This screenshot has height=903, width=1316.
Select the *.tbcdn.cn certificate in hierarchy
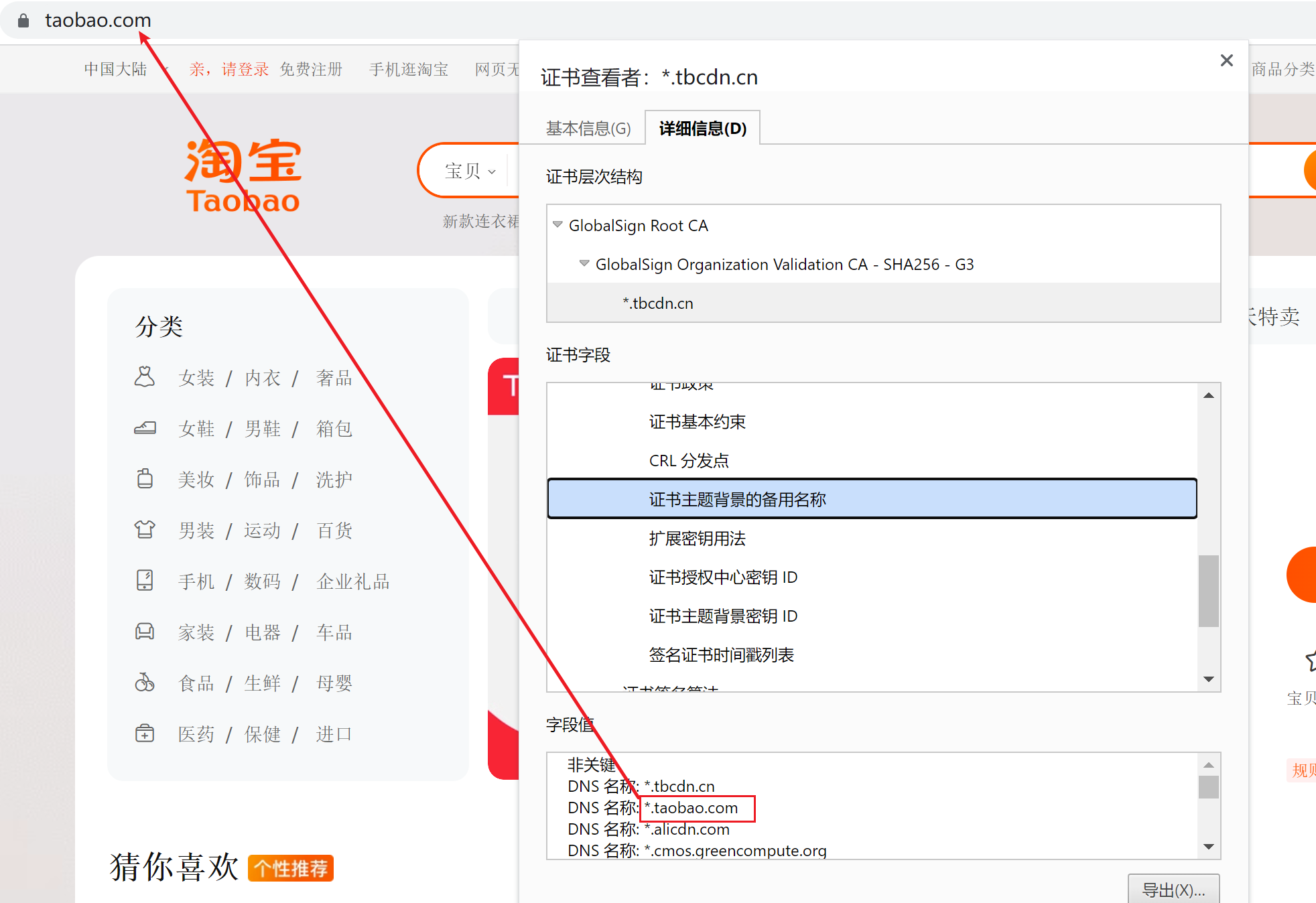tap(658, 303)
